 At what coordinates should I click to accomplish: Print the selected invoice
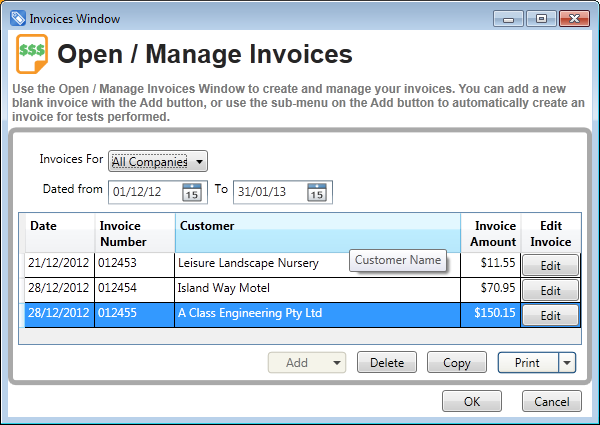point(527,363)
